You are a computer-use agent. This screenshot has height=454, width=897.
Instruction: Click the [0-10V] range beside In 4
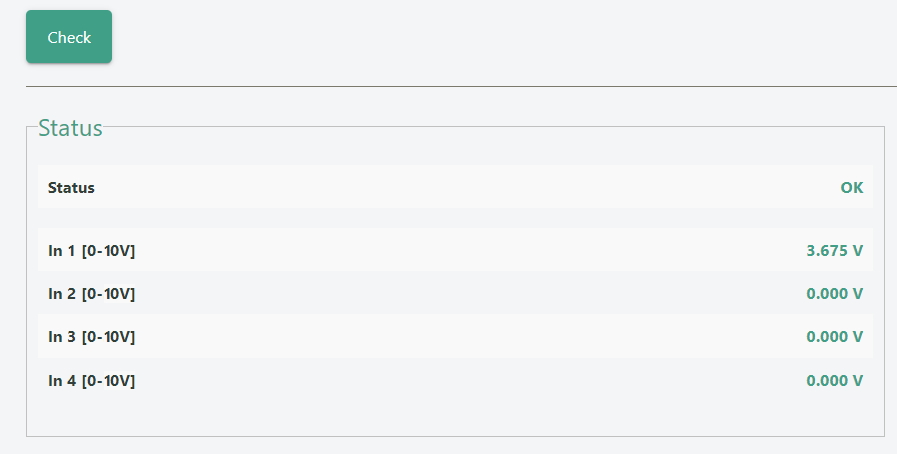pyautogui.click(x=108, y=381)
